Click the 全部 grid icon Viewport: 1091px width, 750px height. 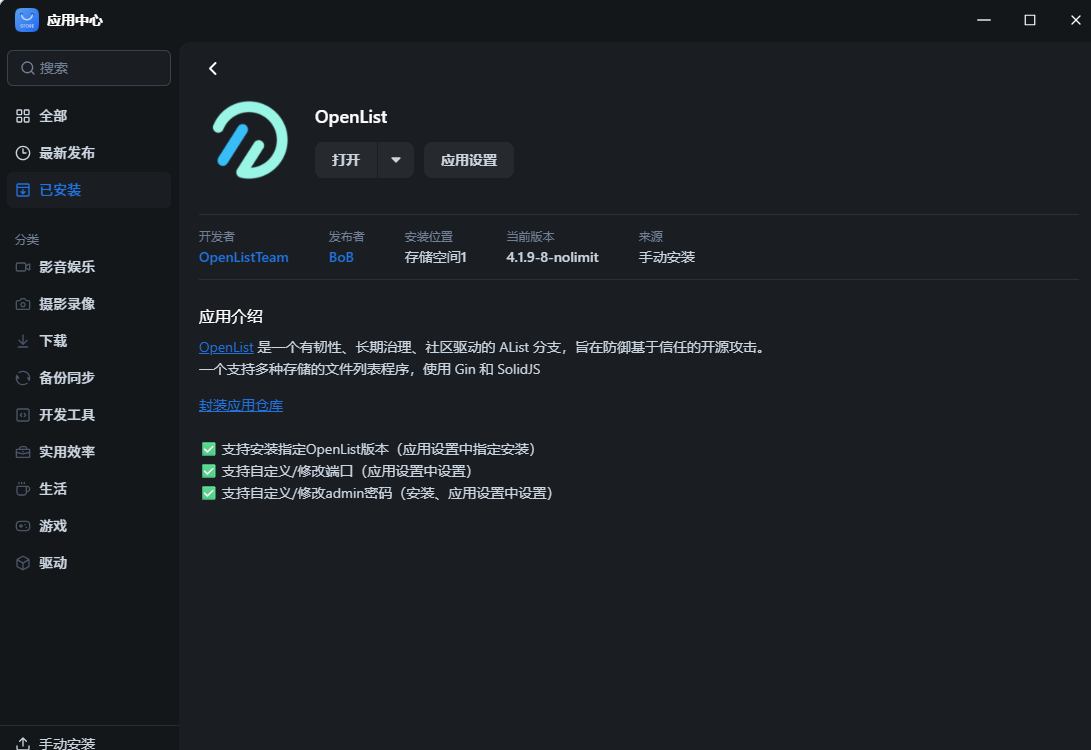point(23,116)
